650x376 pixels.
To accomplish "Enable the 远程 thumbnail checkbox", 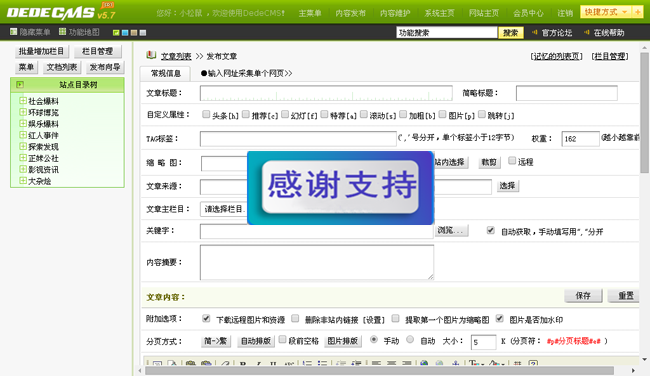I will (x=512, y=161).
